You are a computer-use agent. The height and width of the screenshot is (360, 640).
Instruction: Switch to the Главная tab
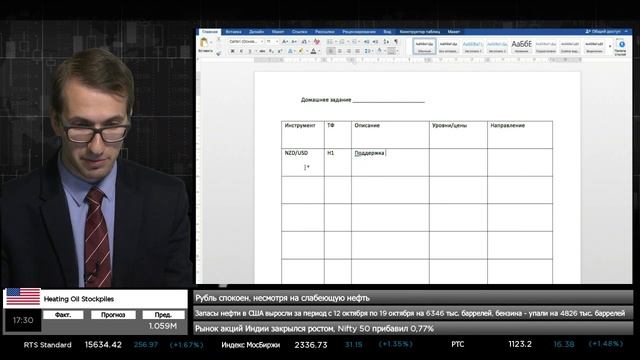210,31
